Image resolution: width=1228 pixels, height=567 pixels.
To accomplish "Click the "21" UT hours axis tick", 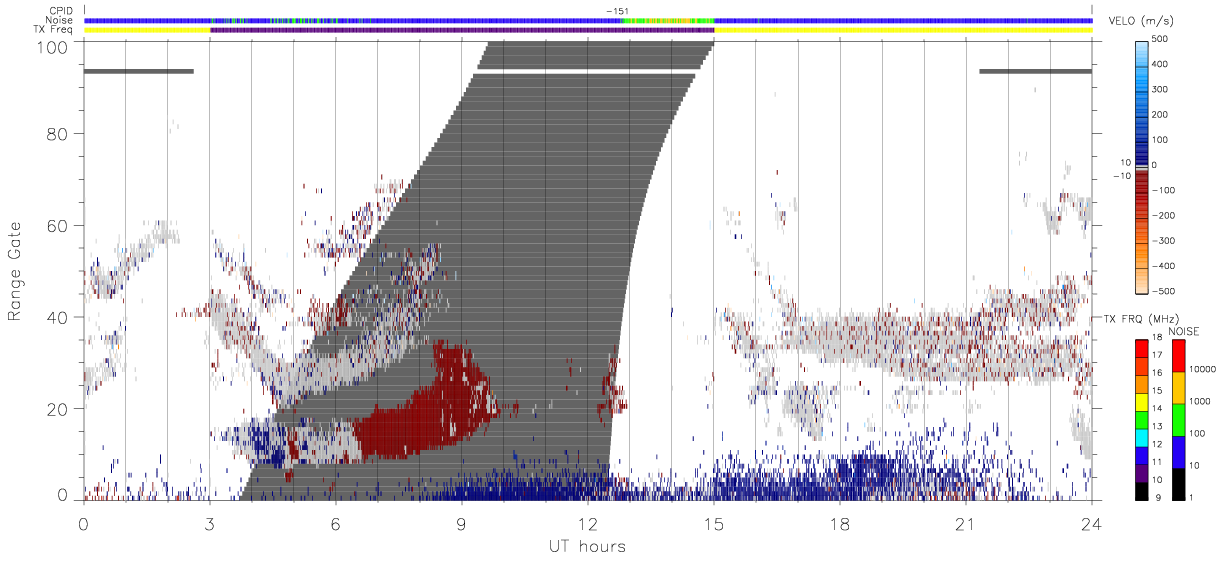I will pyautogui.click(x=966, y=524).
